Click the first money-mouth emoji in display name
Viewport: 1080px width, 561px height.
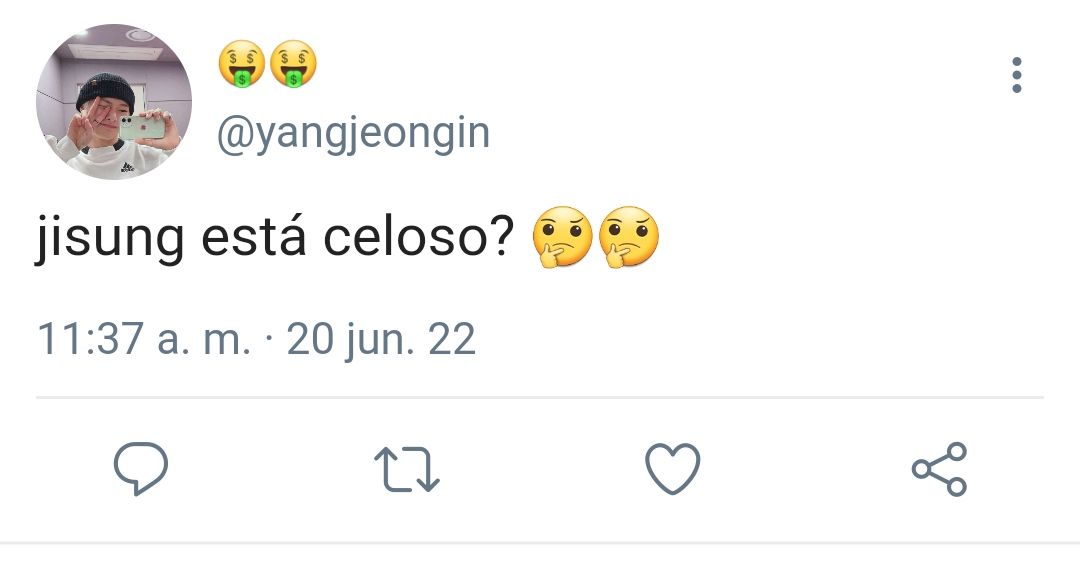pos(242,64)
